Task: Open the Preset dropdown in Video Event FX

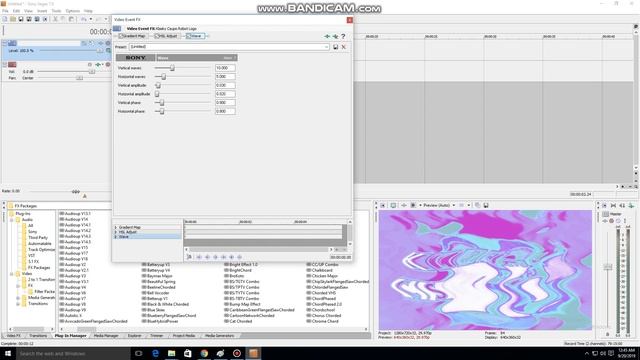Action: click(x=326, y=47)
